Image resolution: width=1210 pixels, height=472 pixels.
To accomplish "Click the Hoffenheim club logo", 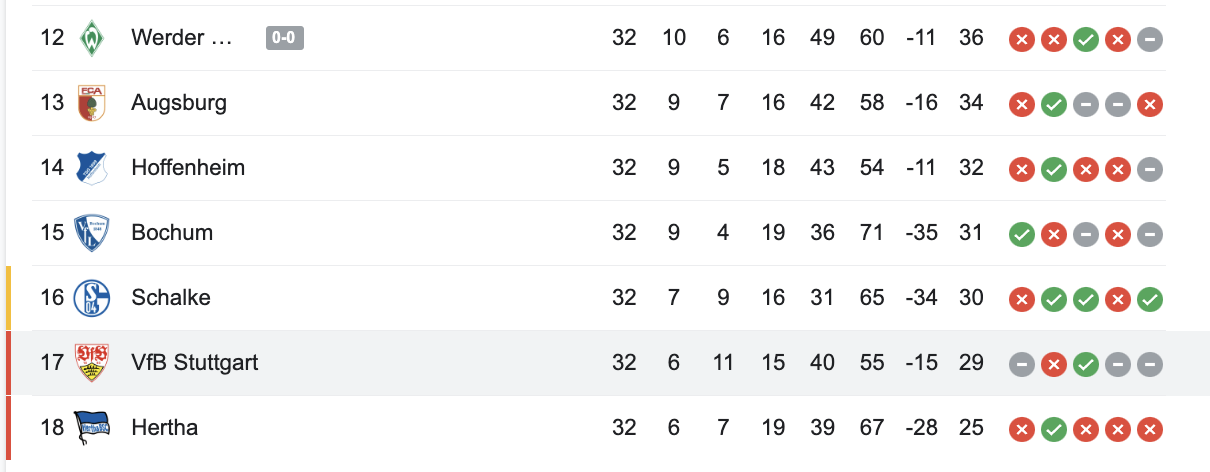I will [x=92, y=168].
